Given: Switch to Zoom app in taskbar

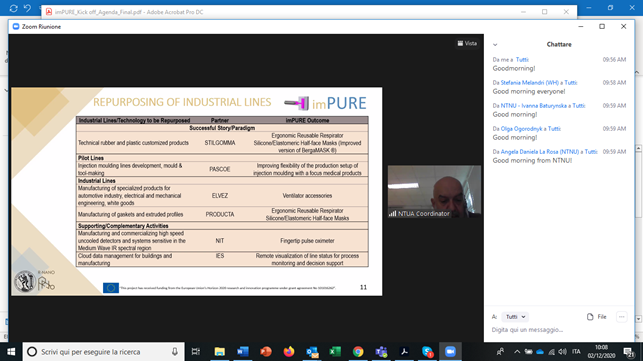Looking at the screenshot, I should (450, 352).
